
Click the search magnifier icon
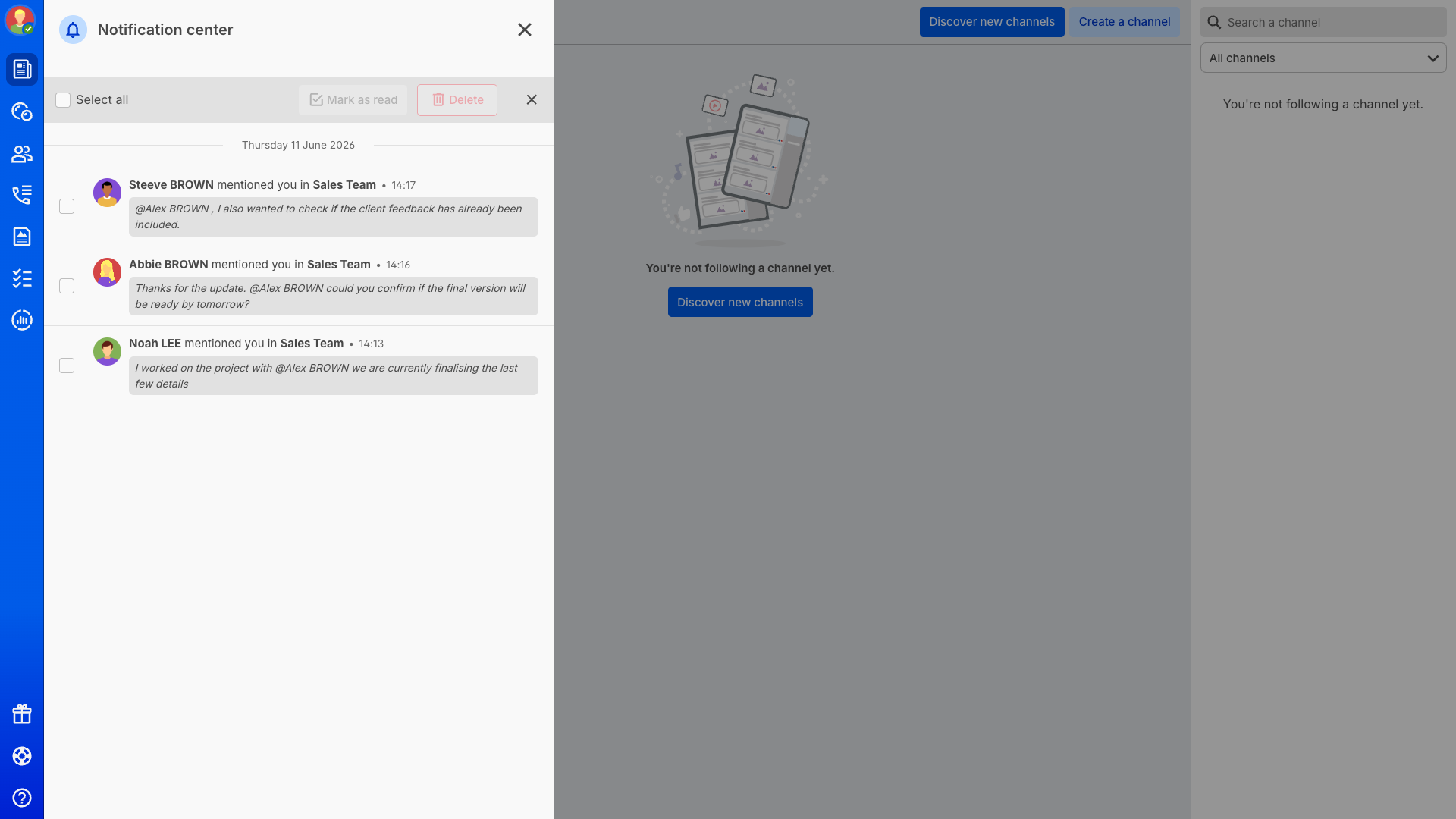(1214, 23)
